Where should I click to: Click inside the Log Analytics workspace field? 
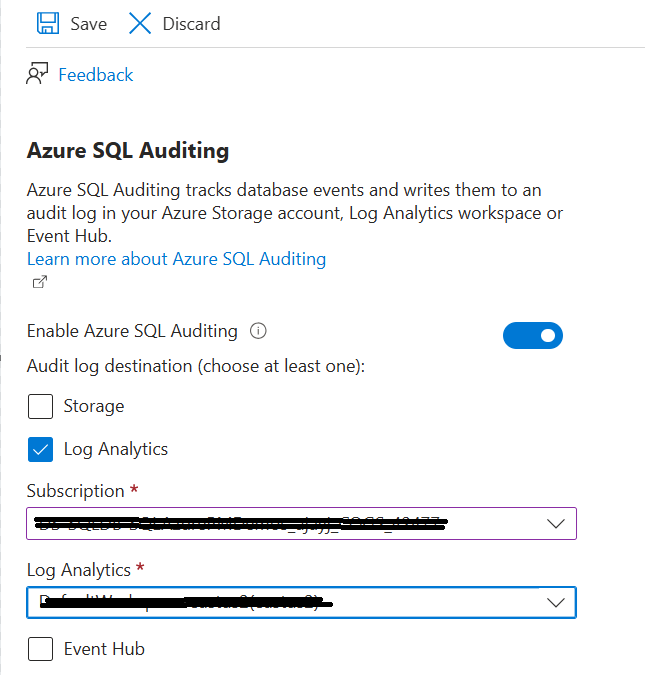280,602
